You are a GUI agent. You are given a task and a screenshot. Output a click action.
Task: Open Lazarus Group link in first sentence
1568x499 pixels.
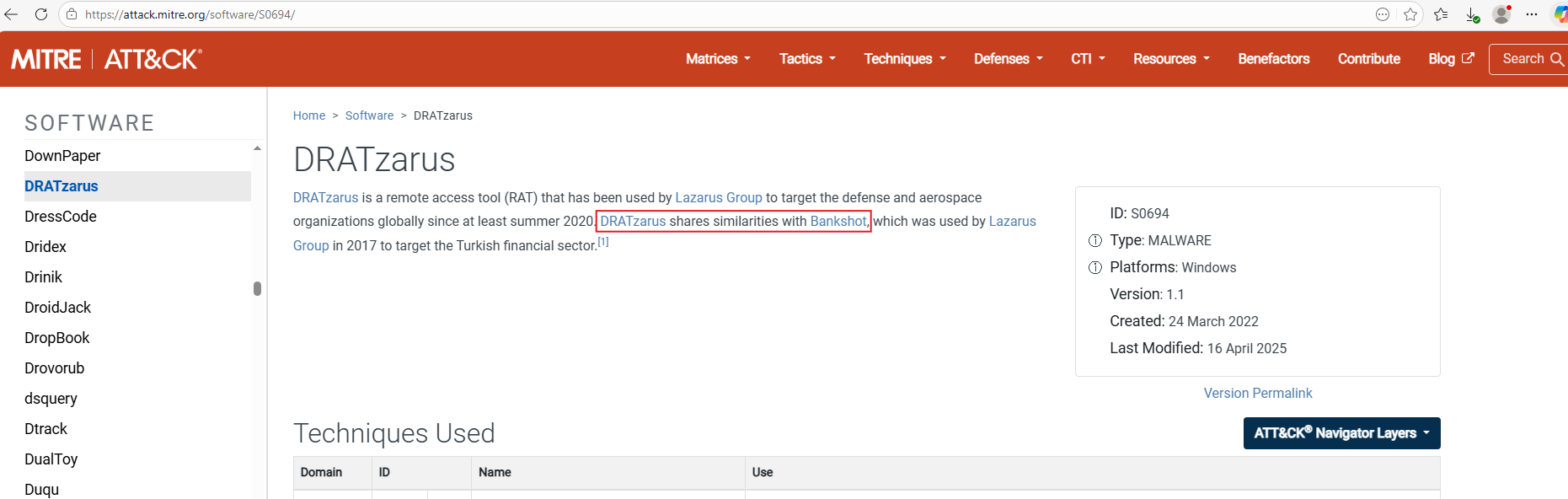pos(719,197)
